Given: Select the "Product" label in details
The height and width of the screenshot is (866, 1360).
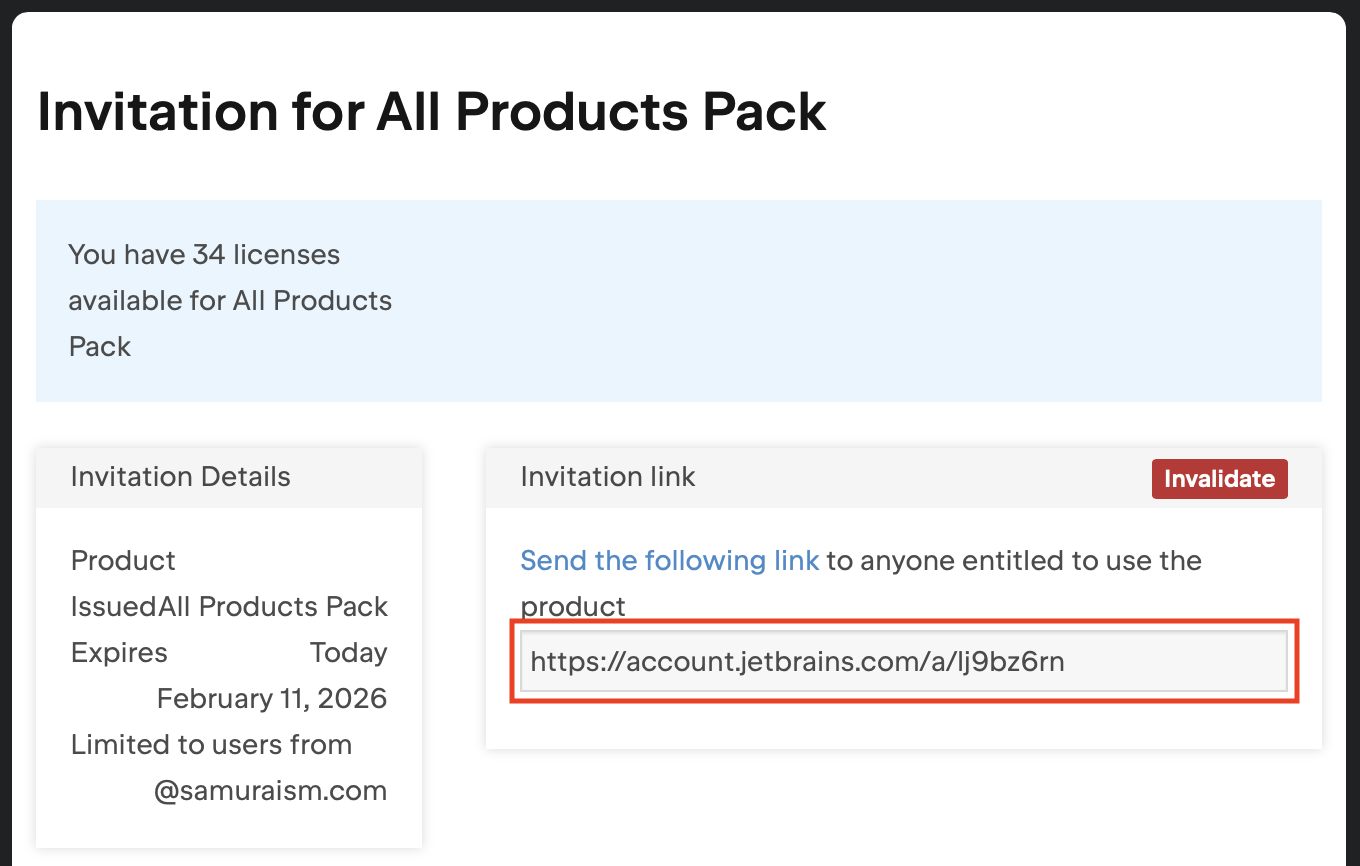Looking at the screenshot, I should [123, 561].
